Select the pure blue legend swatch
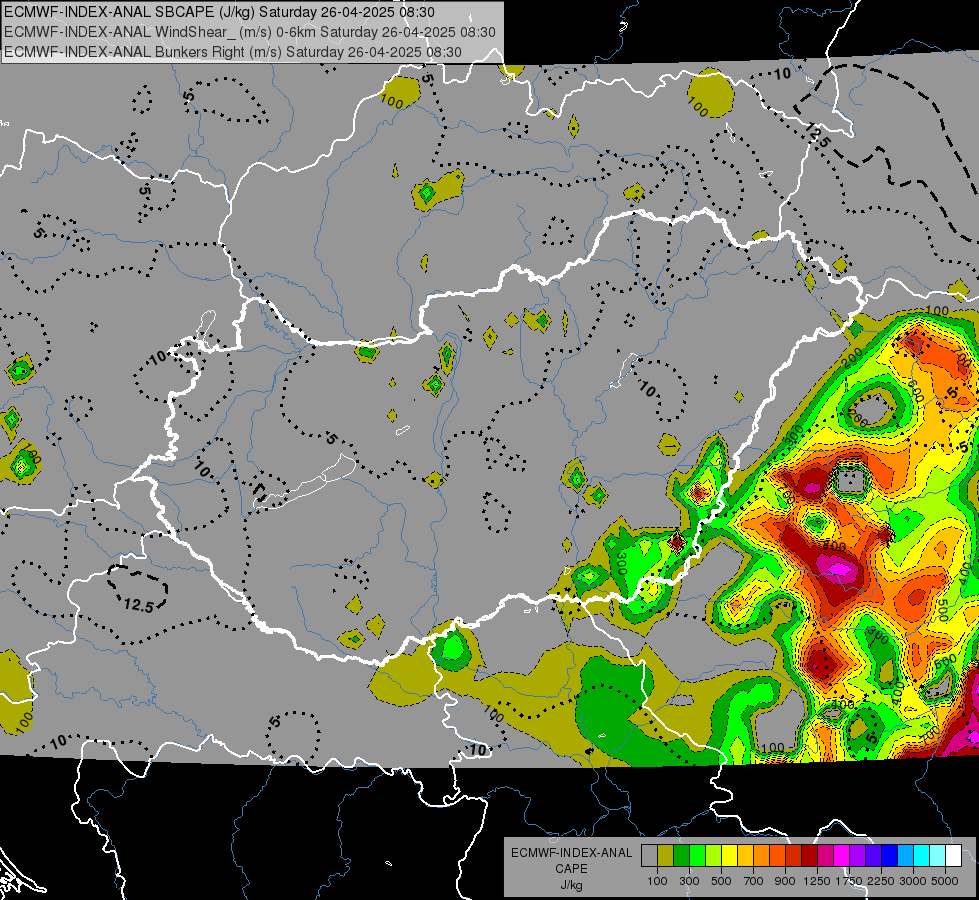The image size is (979, 900). pyautogui.click(x=890, y=856)
